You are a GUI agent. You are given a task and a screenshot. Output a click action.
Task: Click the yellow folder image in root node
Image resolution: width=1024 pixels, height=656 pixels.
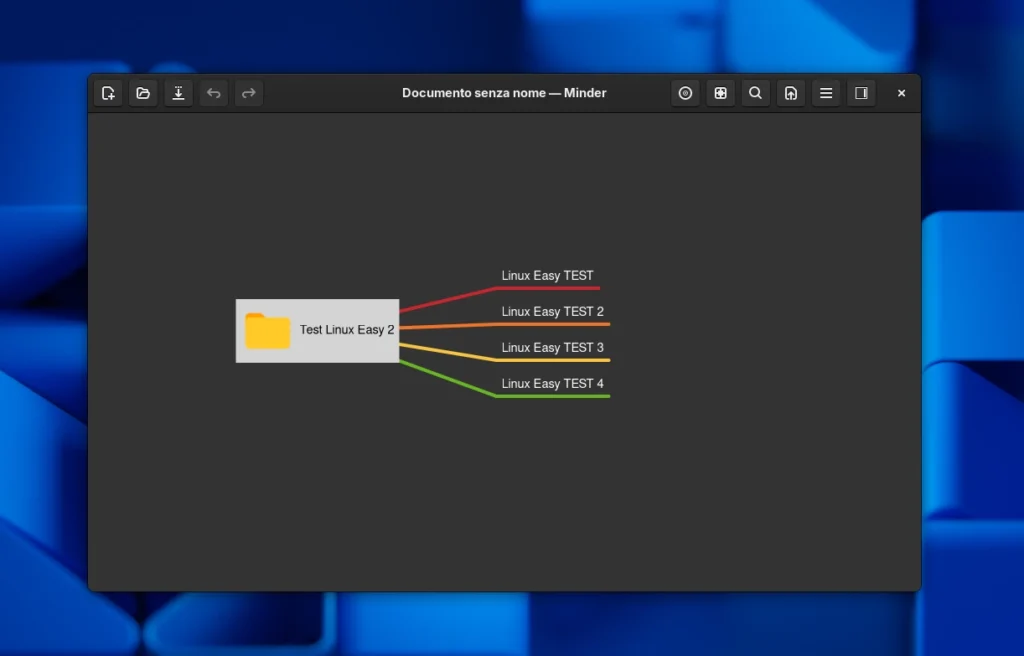pyautogui.click(x=267, y=331)
